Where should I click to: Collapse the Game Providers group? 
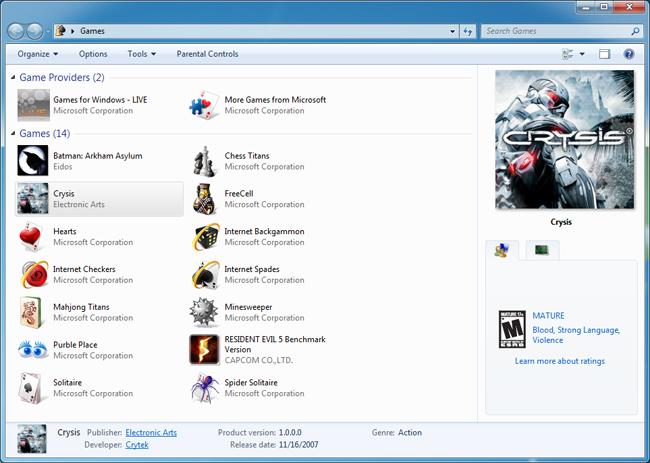[x=13, y=78]
